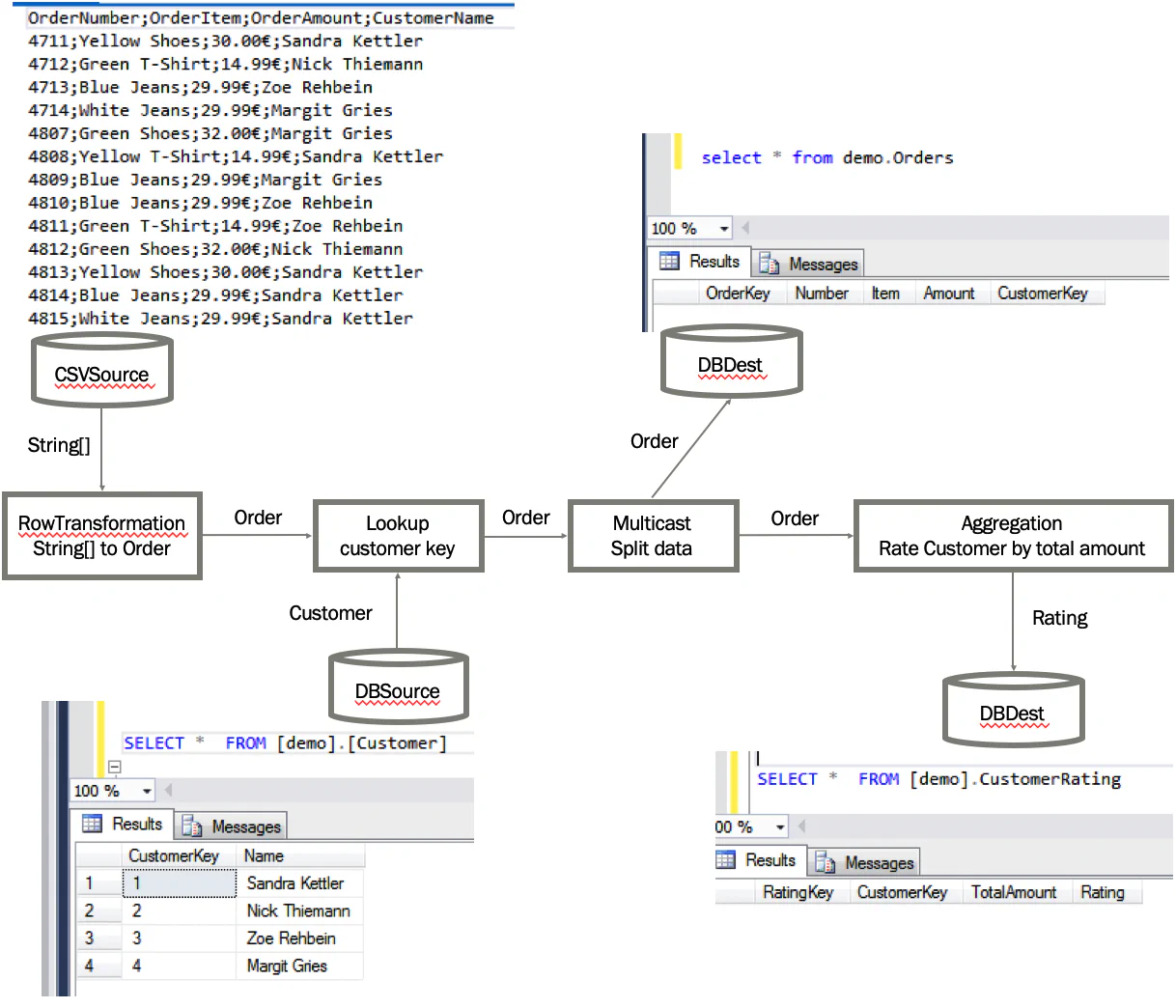
Task: Switch to Results tab in Customer query
Action: [x=124, y=824]
